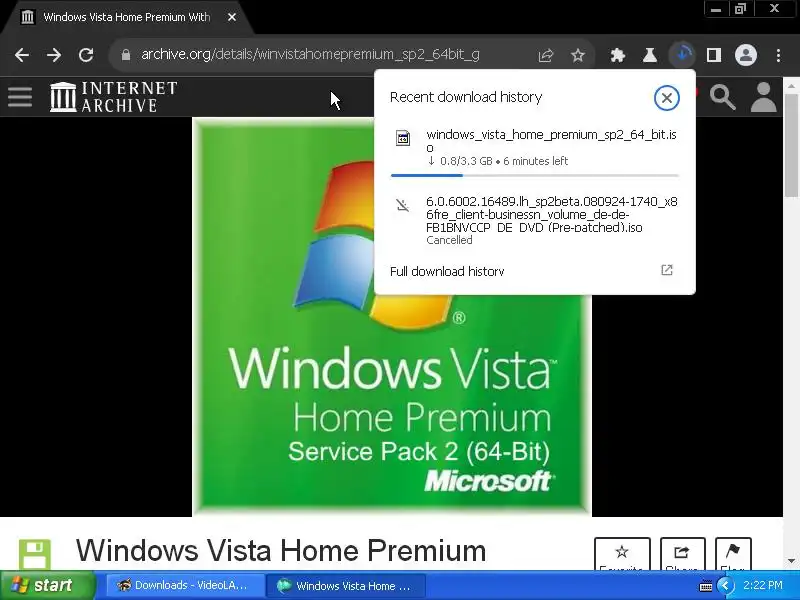Click the 2:22 PM system clock
Image resolution: width=800 pixels, height=600 pixels.
762,585
